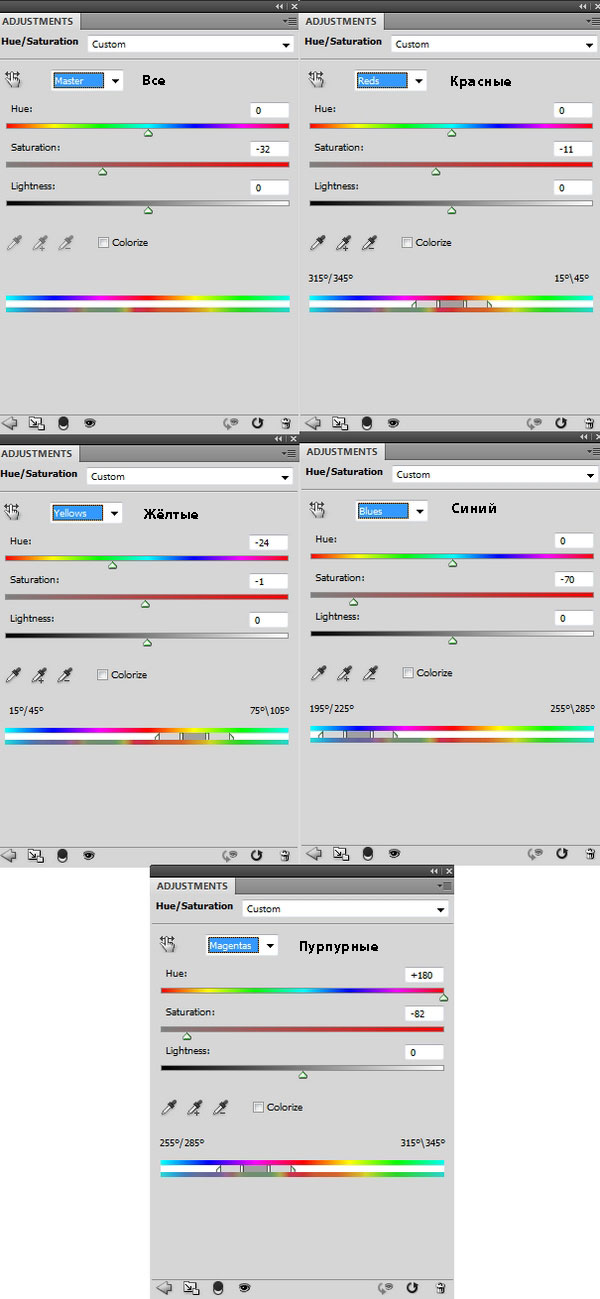Screen dimensions: 600x1299
Task: Pick the plain eyedropper in Reds panel
Action: (318, 243)
